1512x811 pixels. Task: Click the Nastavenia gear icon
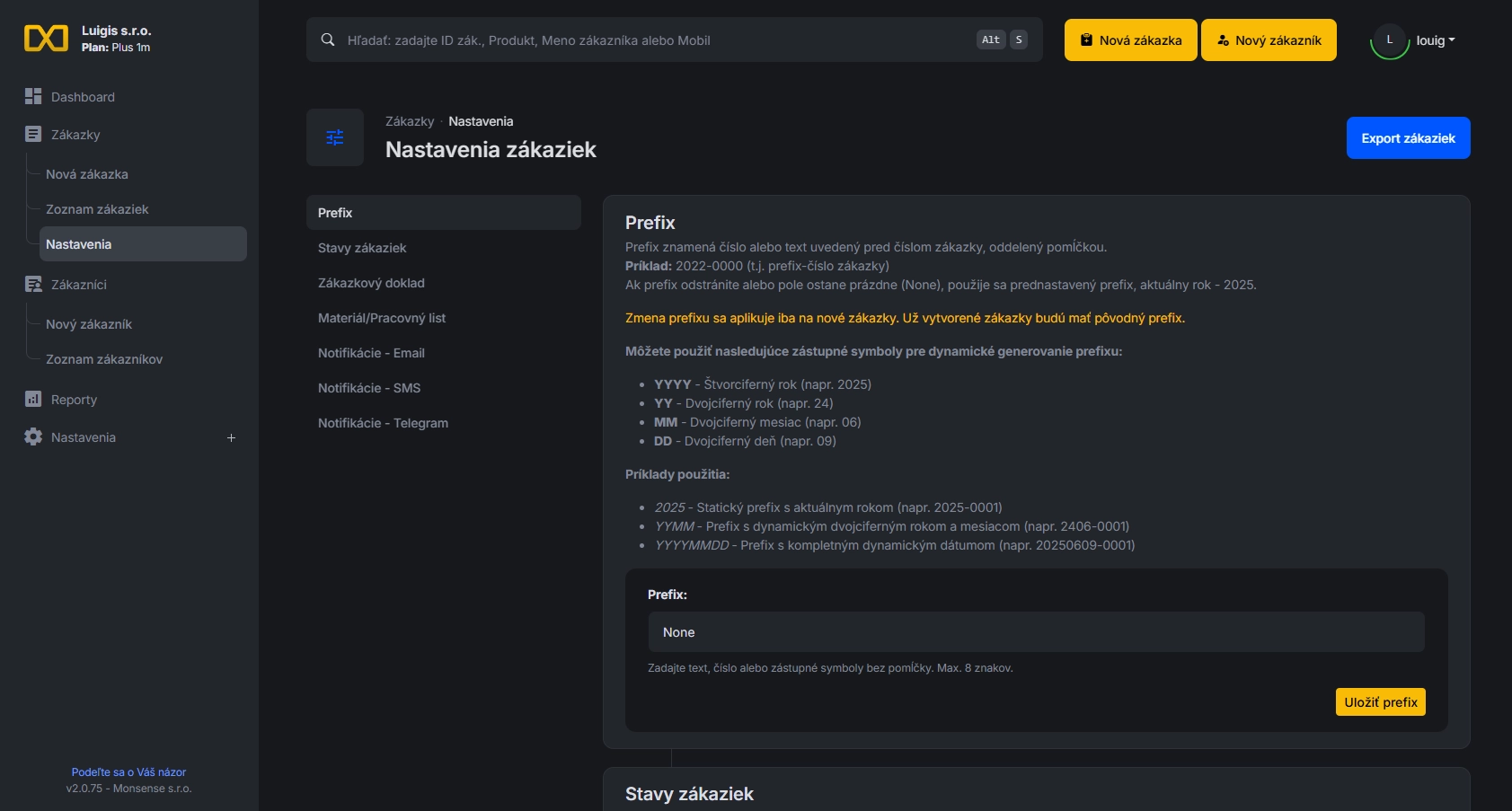33,437
